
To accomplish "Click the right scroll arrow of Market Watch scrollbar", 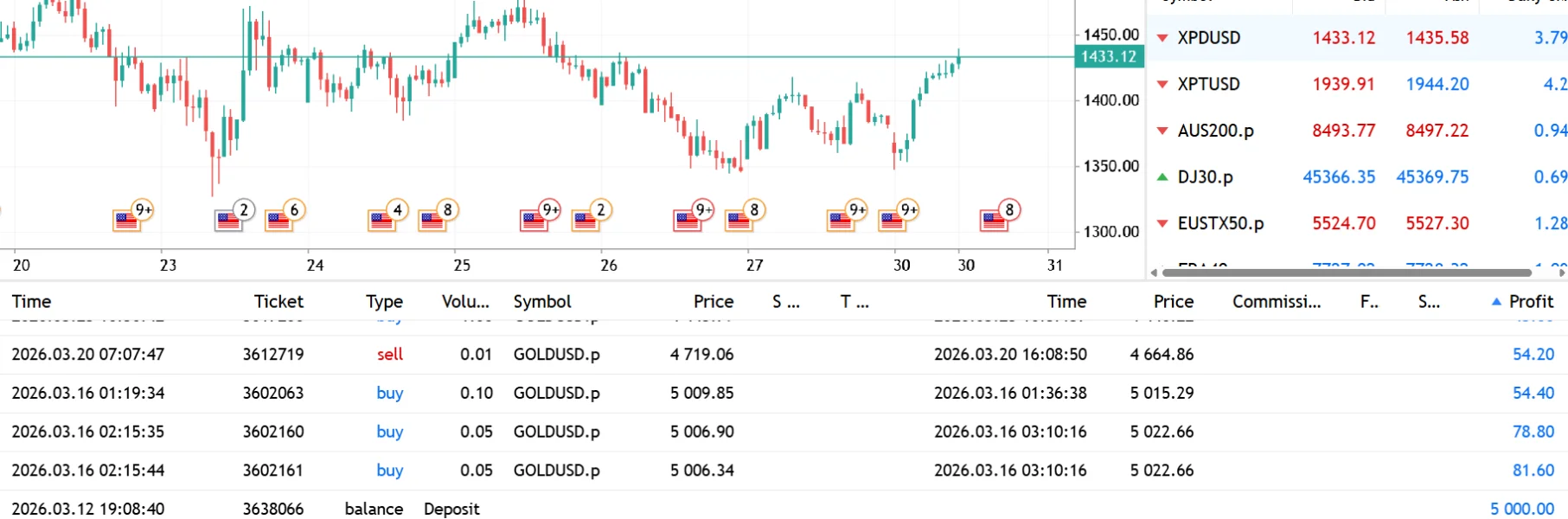I will pyautogui.click(x=1562, y=272).
